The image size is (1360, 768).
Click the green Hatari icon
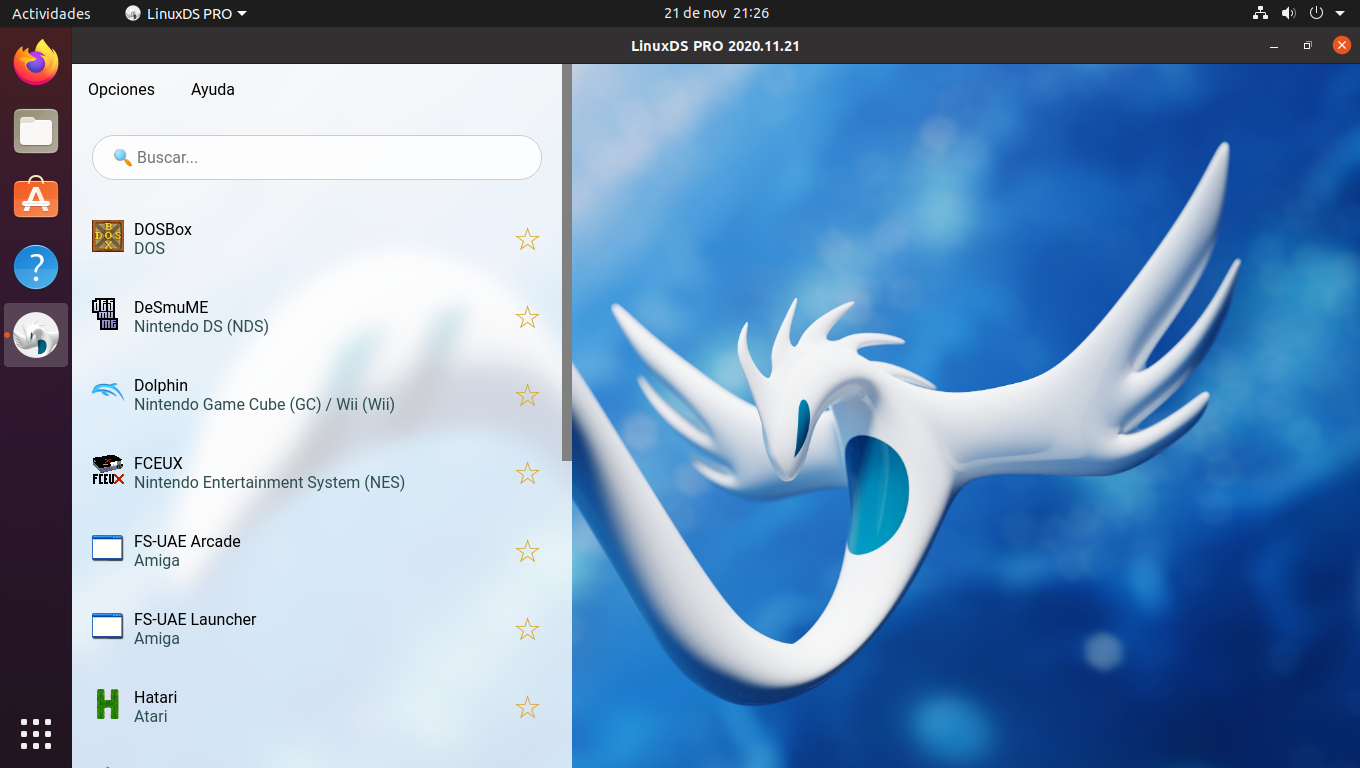point(108,704)
